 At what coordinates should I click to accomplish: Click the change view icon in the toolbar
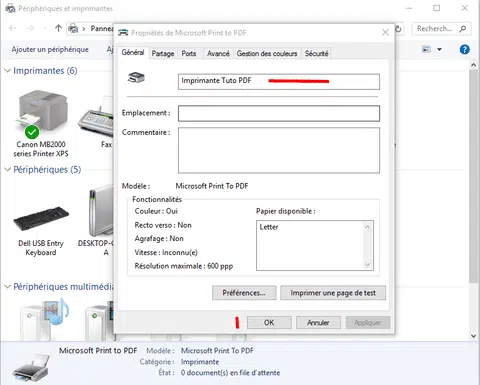pyautogui.click(x=426, y=49)
